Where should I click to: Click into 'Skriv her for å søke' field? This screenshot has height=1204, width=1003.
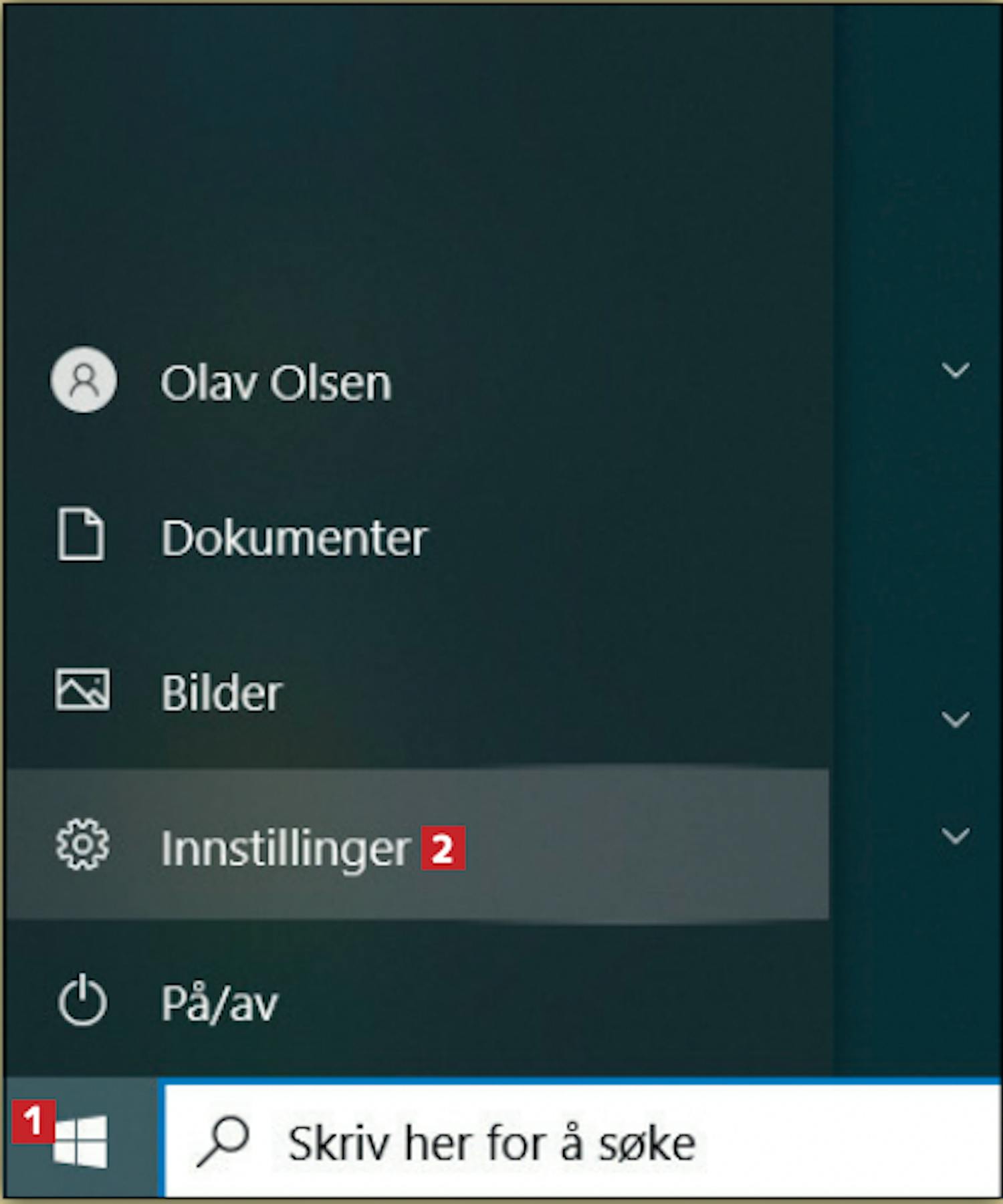click(582, 1141)
